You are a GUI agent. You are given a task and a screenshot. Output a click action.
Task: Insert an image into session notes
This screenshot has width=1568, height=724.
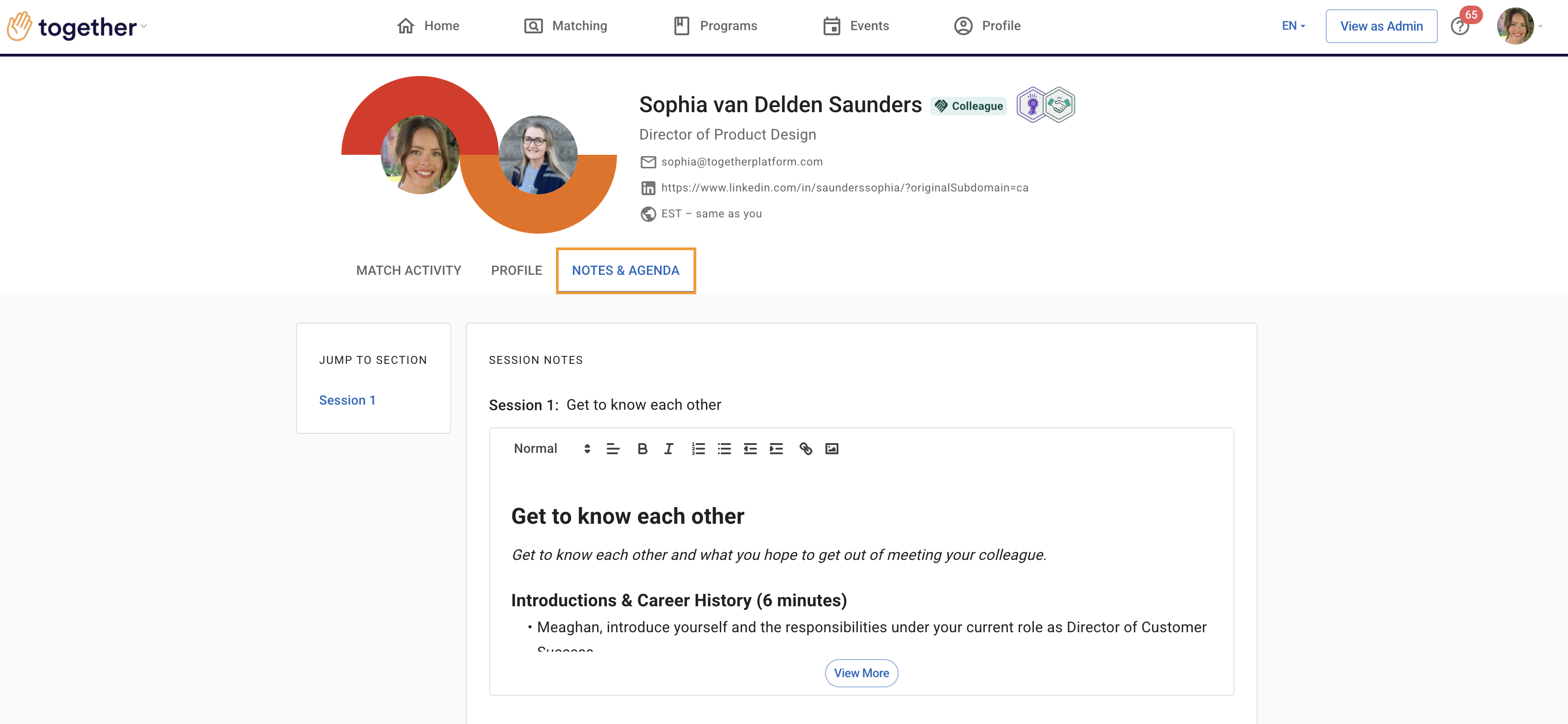pyautogui.click(x=831, y=449)
